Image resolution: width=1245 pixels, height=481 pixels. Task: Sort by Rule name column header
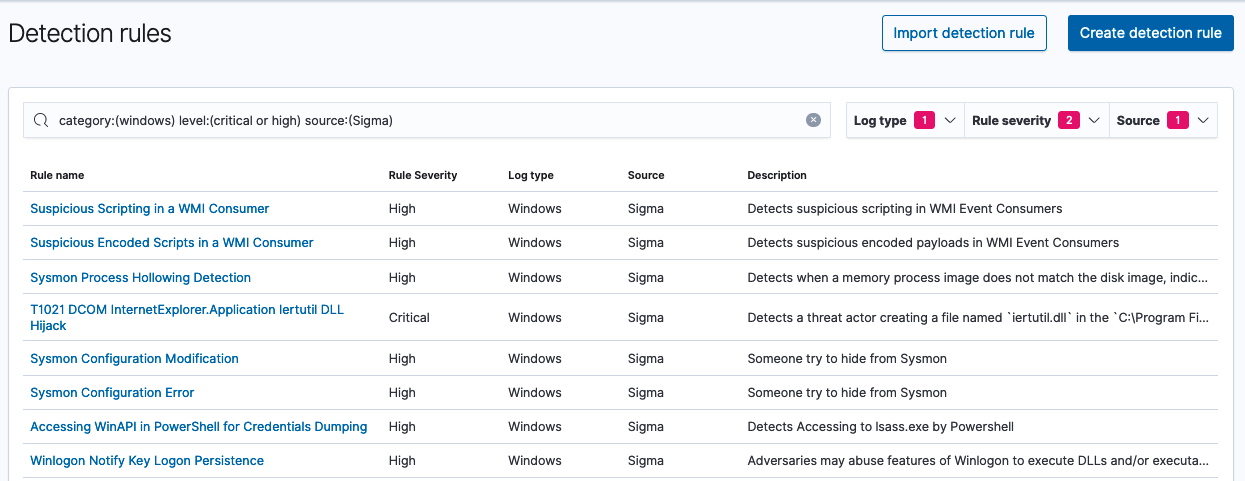click(x=57, y=175)
